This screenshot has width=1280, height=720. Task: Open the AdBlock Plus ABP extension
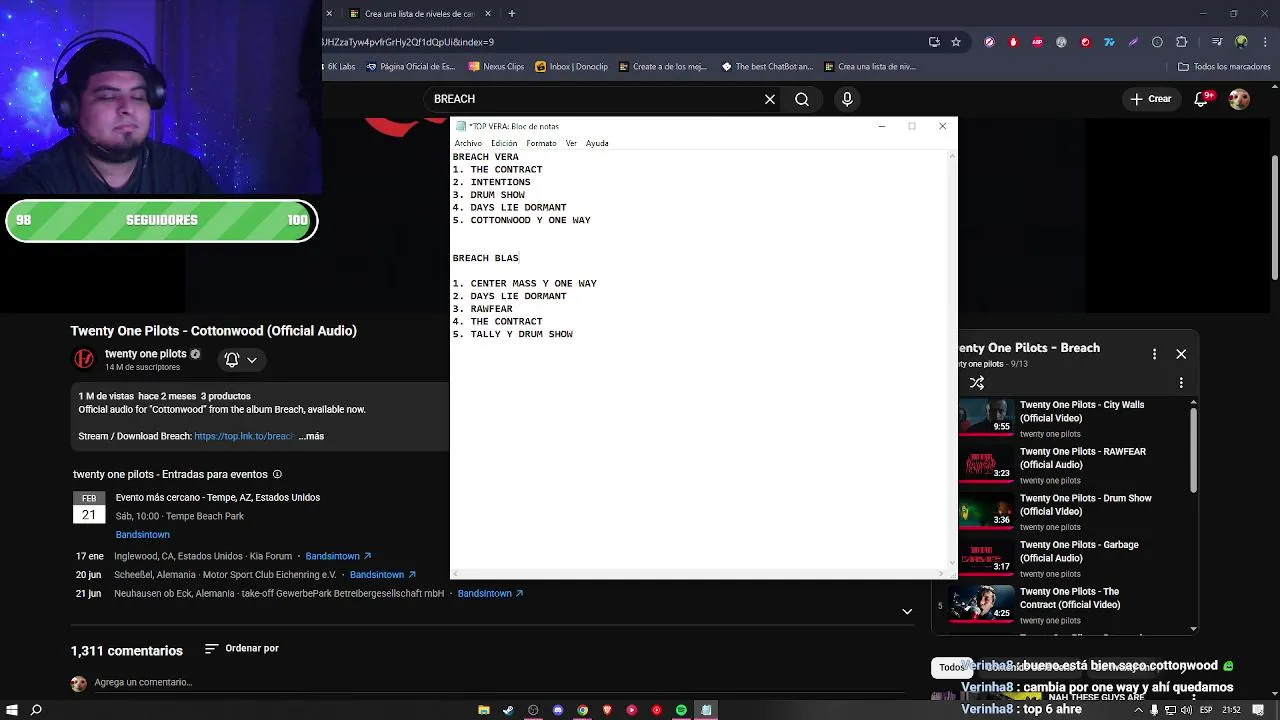pyautogui.click(x=1037, y=42)
